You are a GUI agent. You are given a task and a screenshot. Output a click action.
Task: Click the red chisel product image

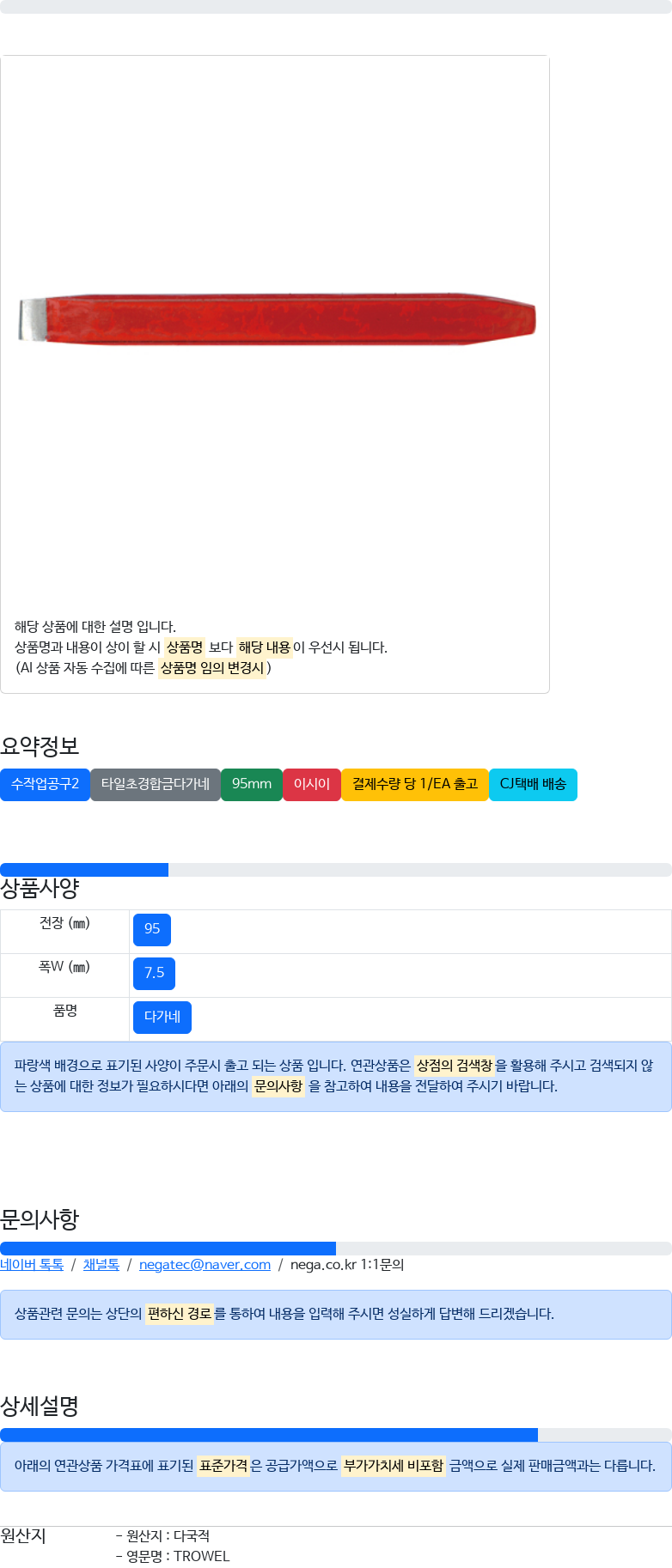pyautogui.click(x=277, y=319)
